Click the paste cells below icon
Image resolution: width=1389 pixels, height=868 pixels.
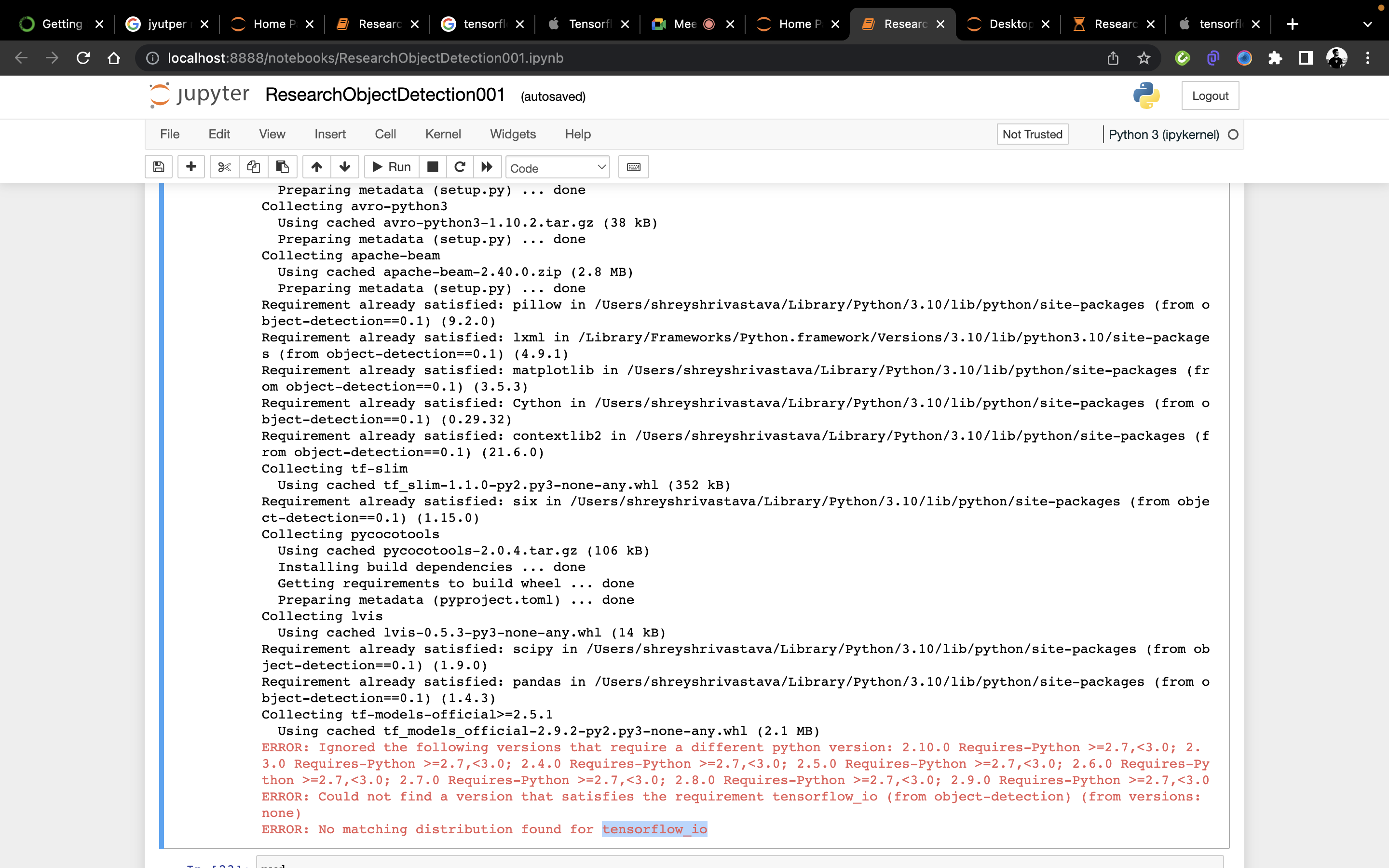282,167
